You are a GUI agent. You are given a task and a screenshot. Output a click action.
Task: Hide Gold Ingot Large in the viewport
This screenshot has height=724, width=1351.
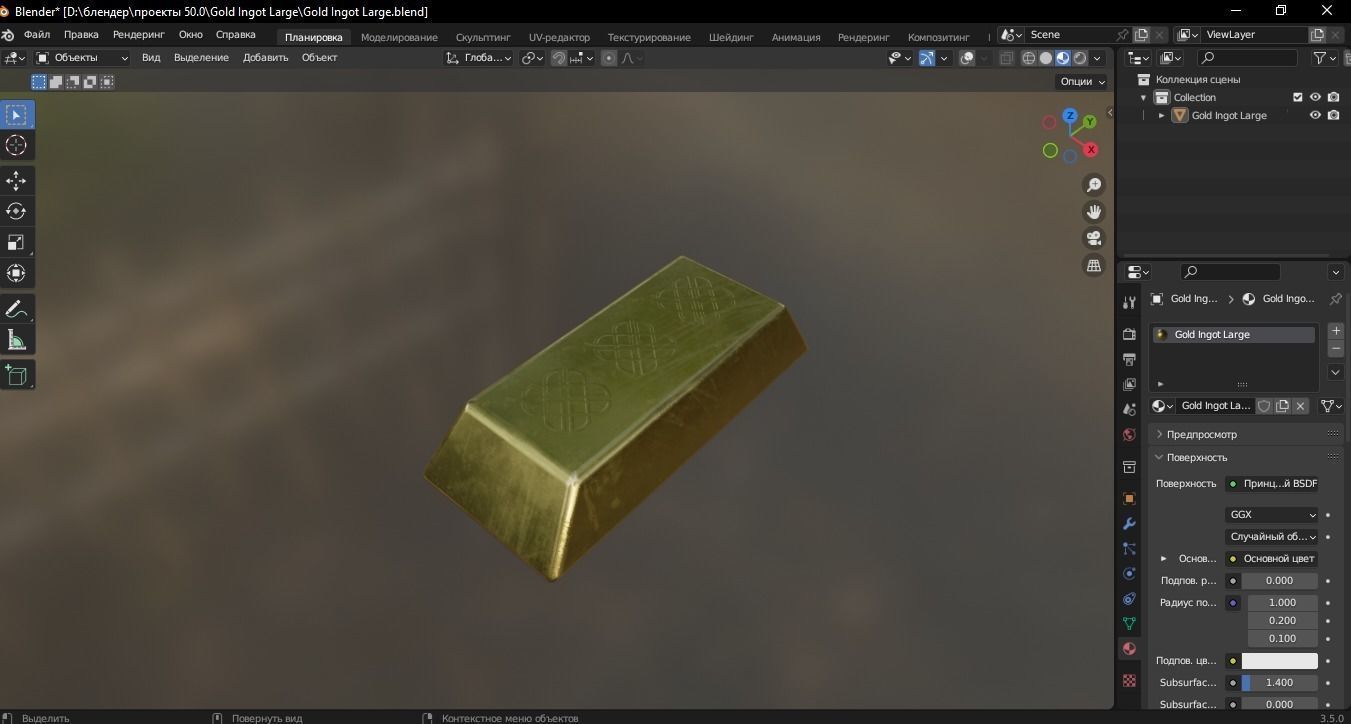click(1315, 115)
